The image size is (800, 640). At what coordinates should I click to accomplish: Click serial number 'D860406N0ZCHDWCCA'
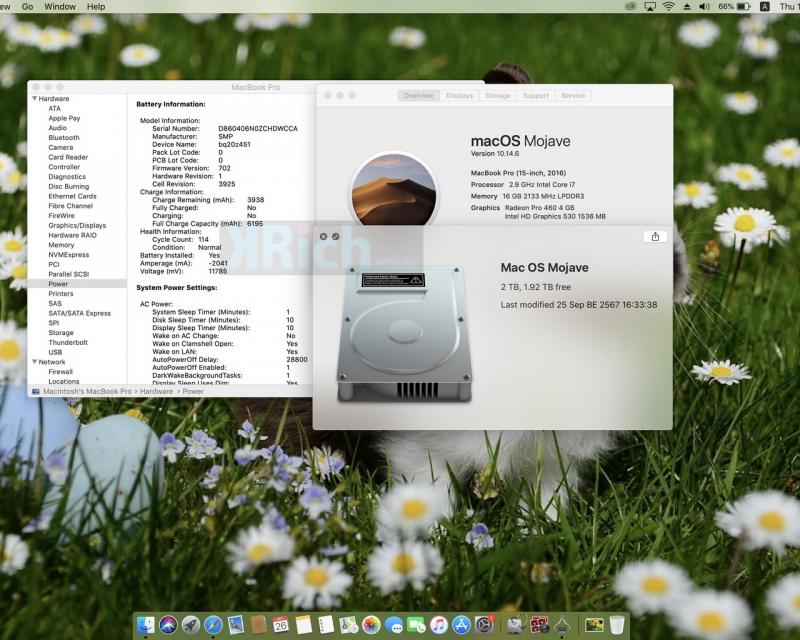258,129
